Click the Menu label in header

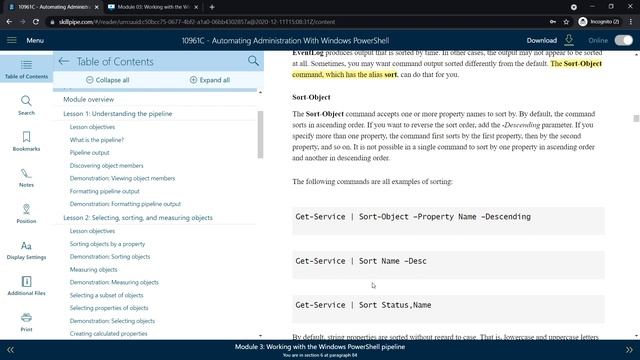point(35,40)
